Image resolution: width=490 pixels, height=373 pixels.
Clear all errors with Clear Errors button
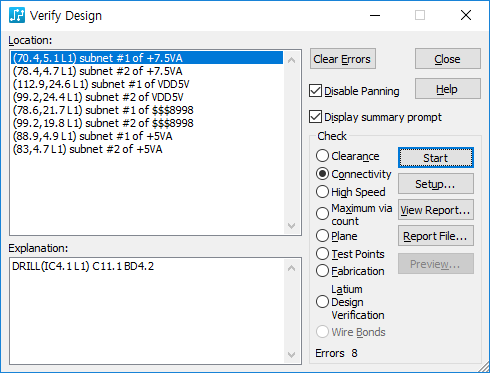point(343,59)
